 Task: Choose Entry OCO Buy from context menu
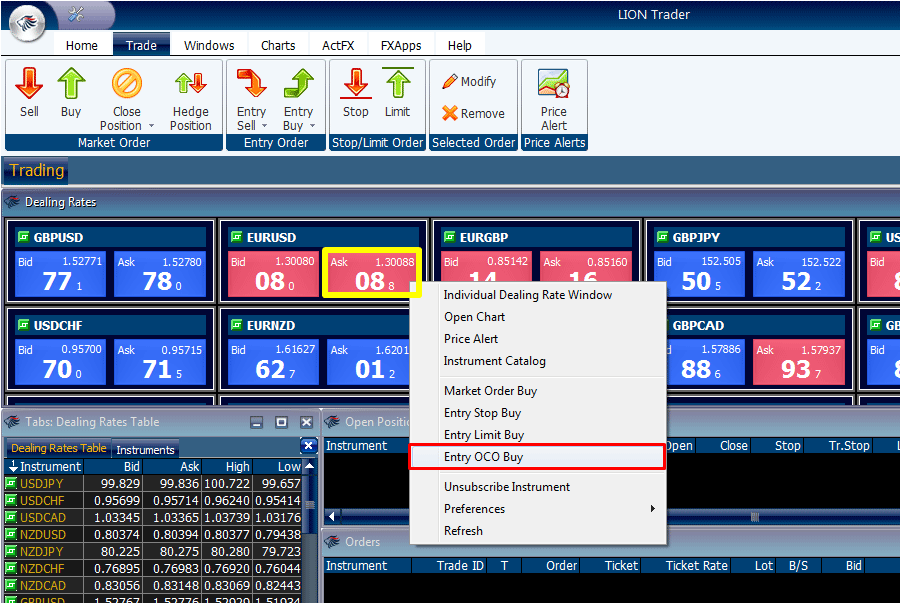537,457
